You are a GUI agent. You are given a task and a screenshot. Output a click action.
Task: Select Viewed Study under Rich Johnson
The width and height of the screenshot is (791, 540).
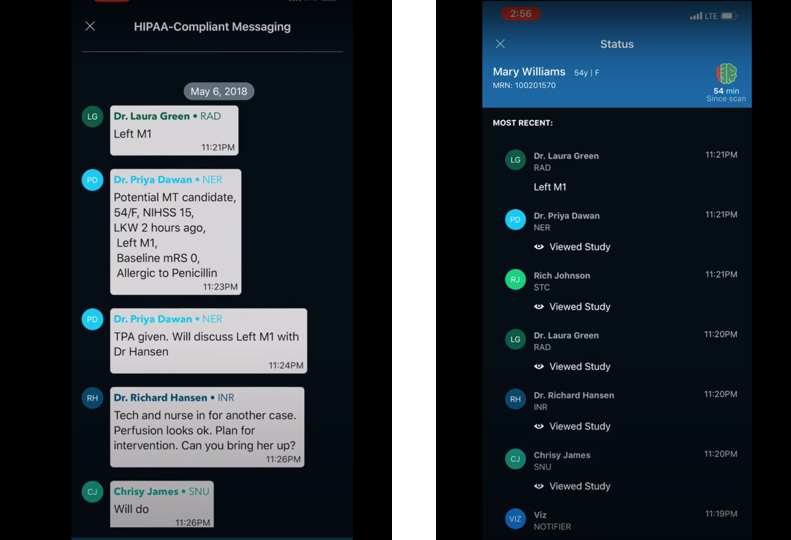[580, 307]
